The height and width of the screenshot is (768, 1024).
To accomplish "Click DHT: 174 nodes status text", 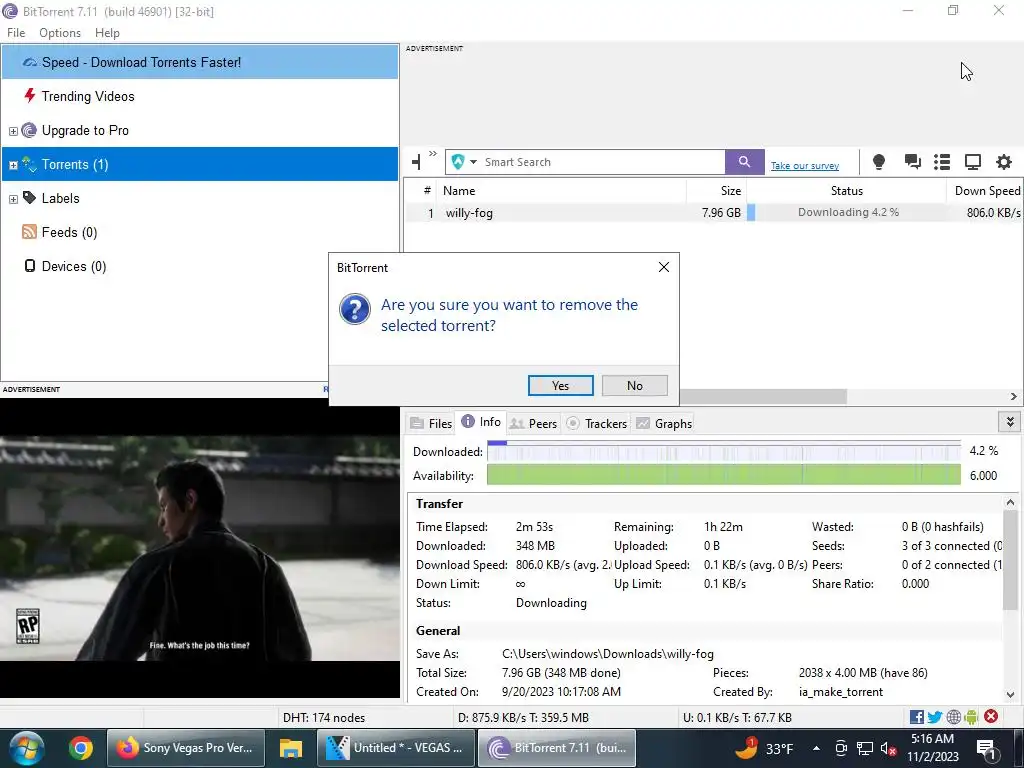I will click(324, 718).
